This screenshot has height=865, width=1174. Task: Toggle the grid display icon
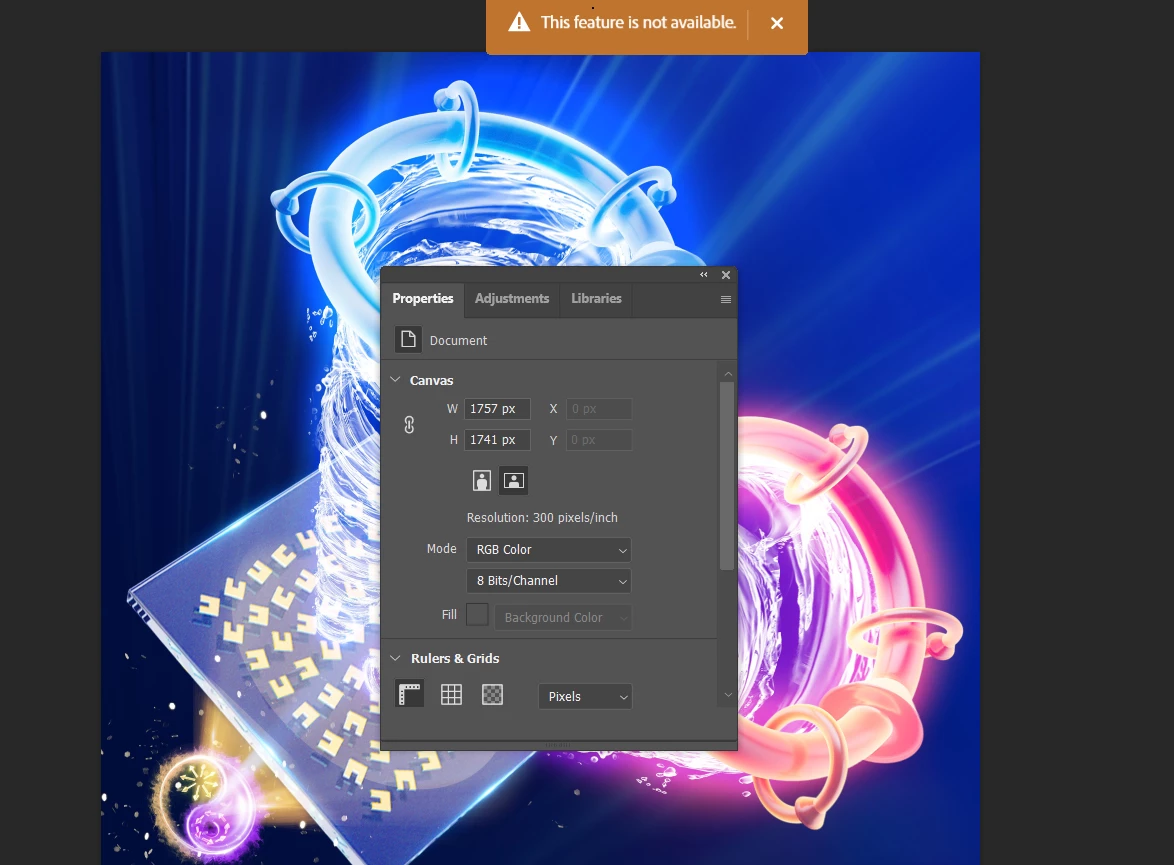(x=451, y=695)
